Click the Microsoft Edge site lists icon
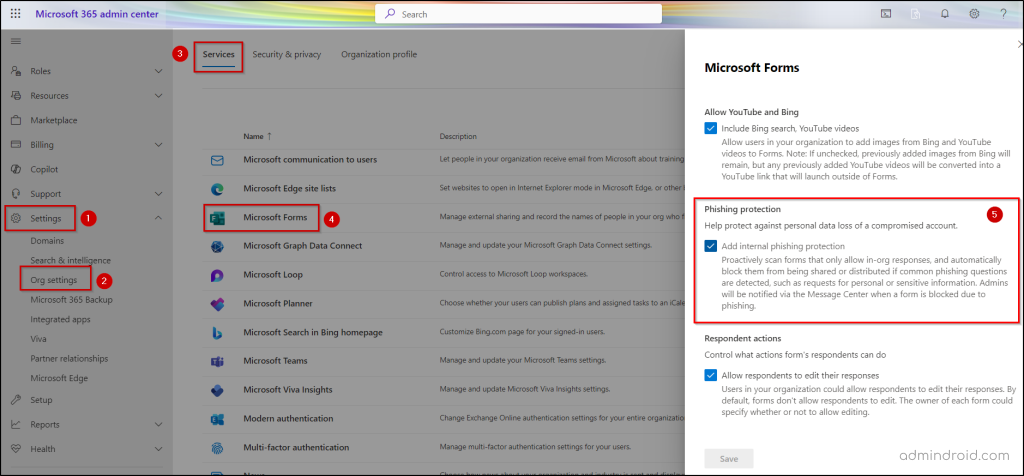 (x=217, y=188)
